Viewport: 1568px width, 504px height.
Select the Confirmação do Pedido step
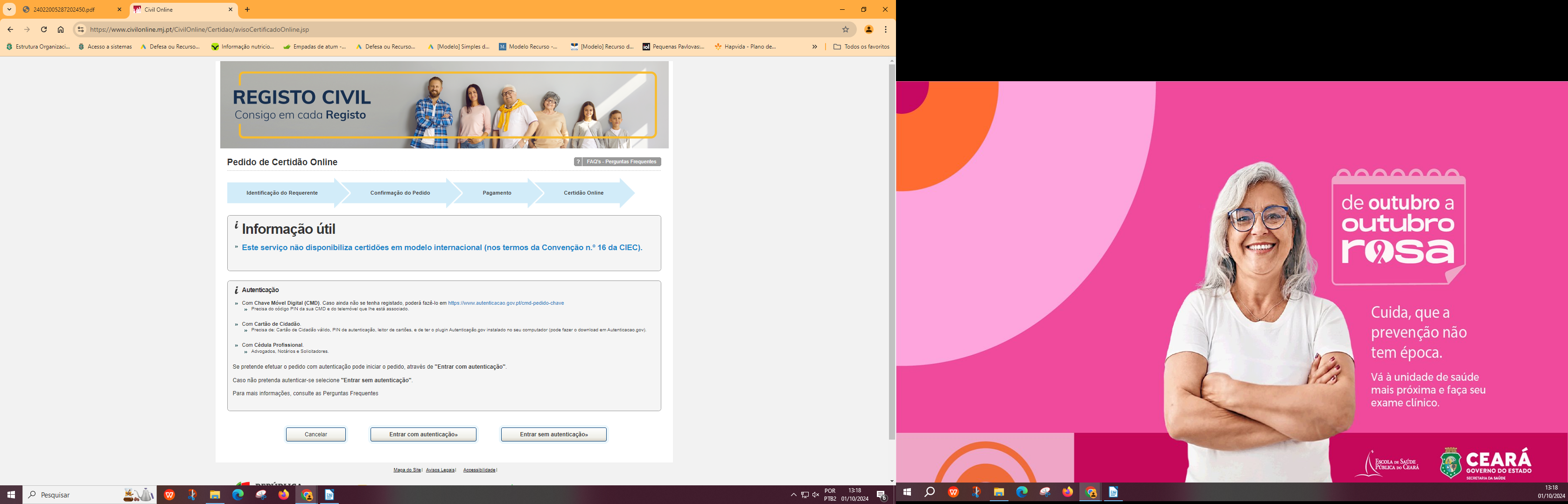[x=400, y=193]
